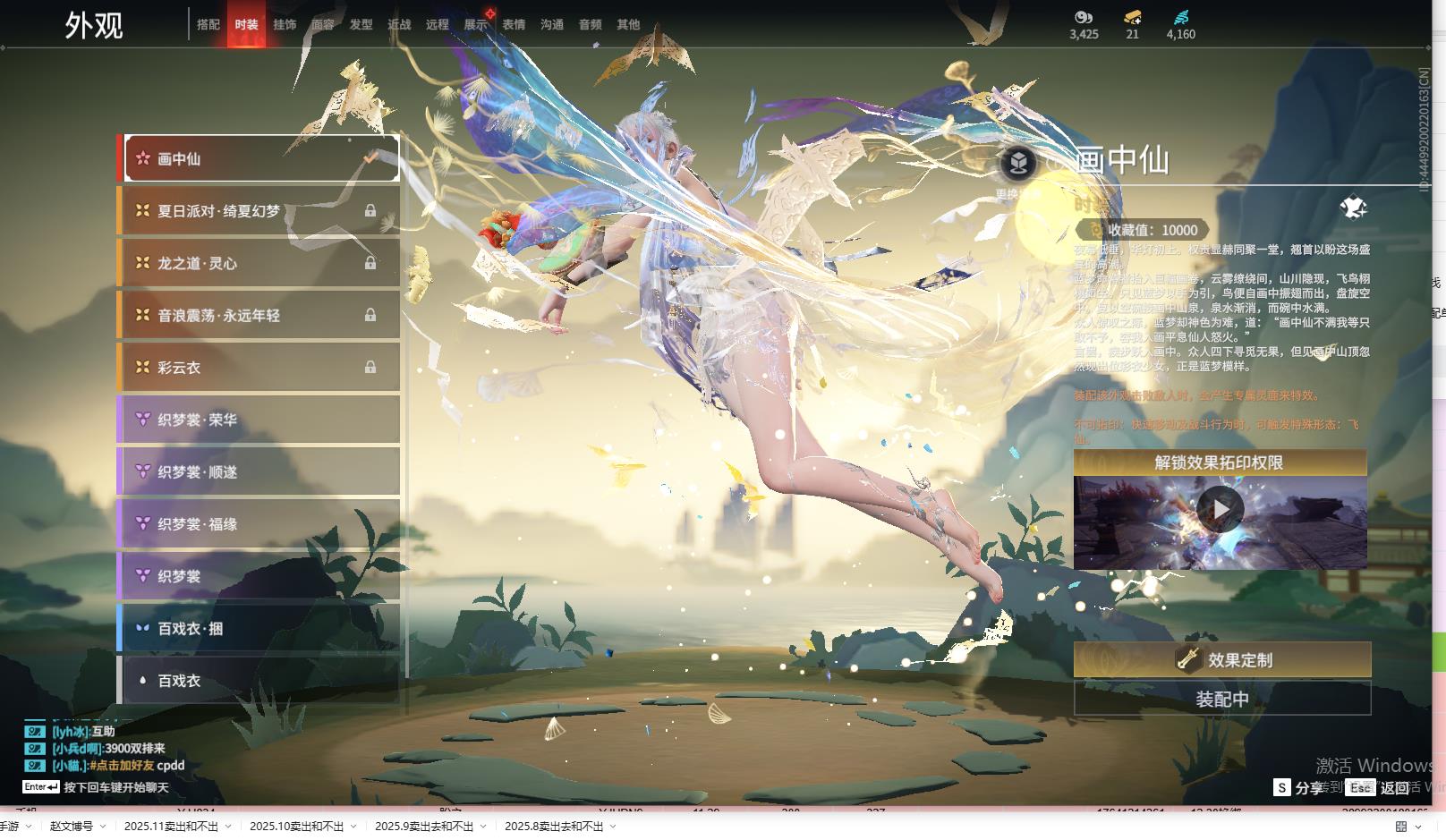Click the wand icon on 效果定制
This screenshot has height=840, width=1446.
click(1187, 660)
